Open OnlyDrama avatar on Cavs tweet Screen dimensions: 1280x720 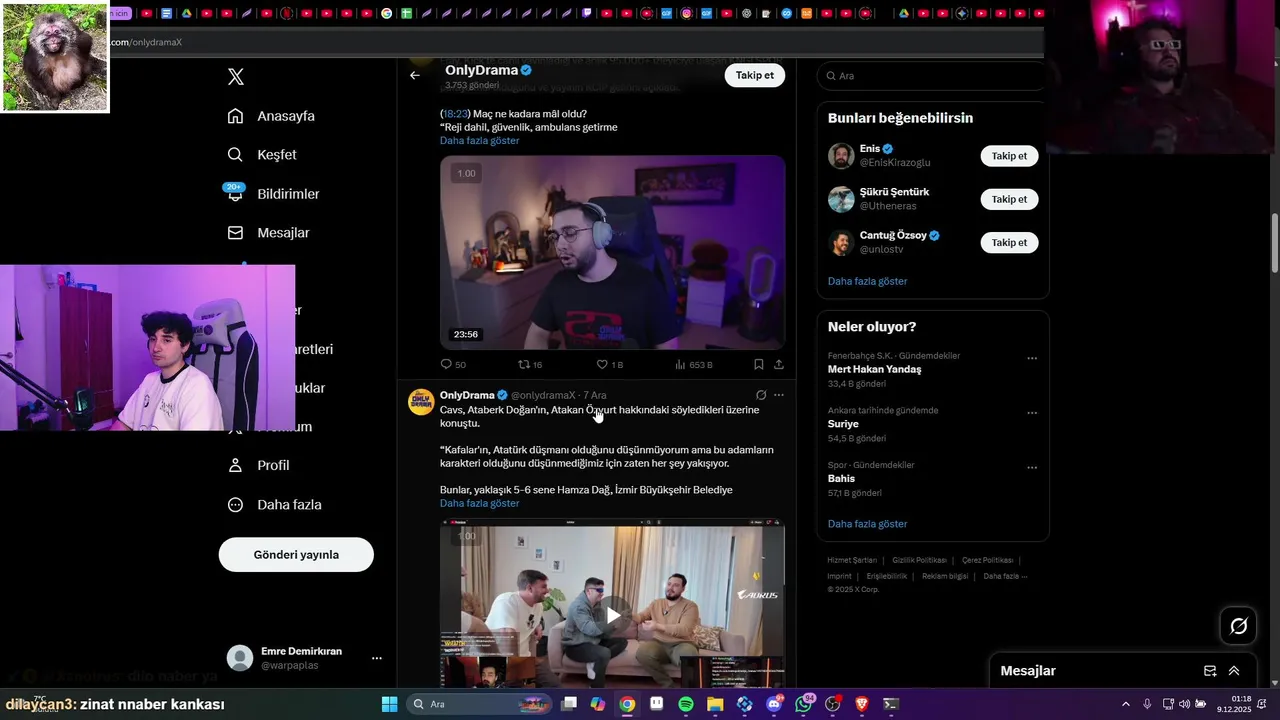(421, 402)
